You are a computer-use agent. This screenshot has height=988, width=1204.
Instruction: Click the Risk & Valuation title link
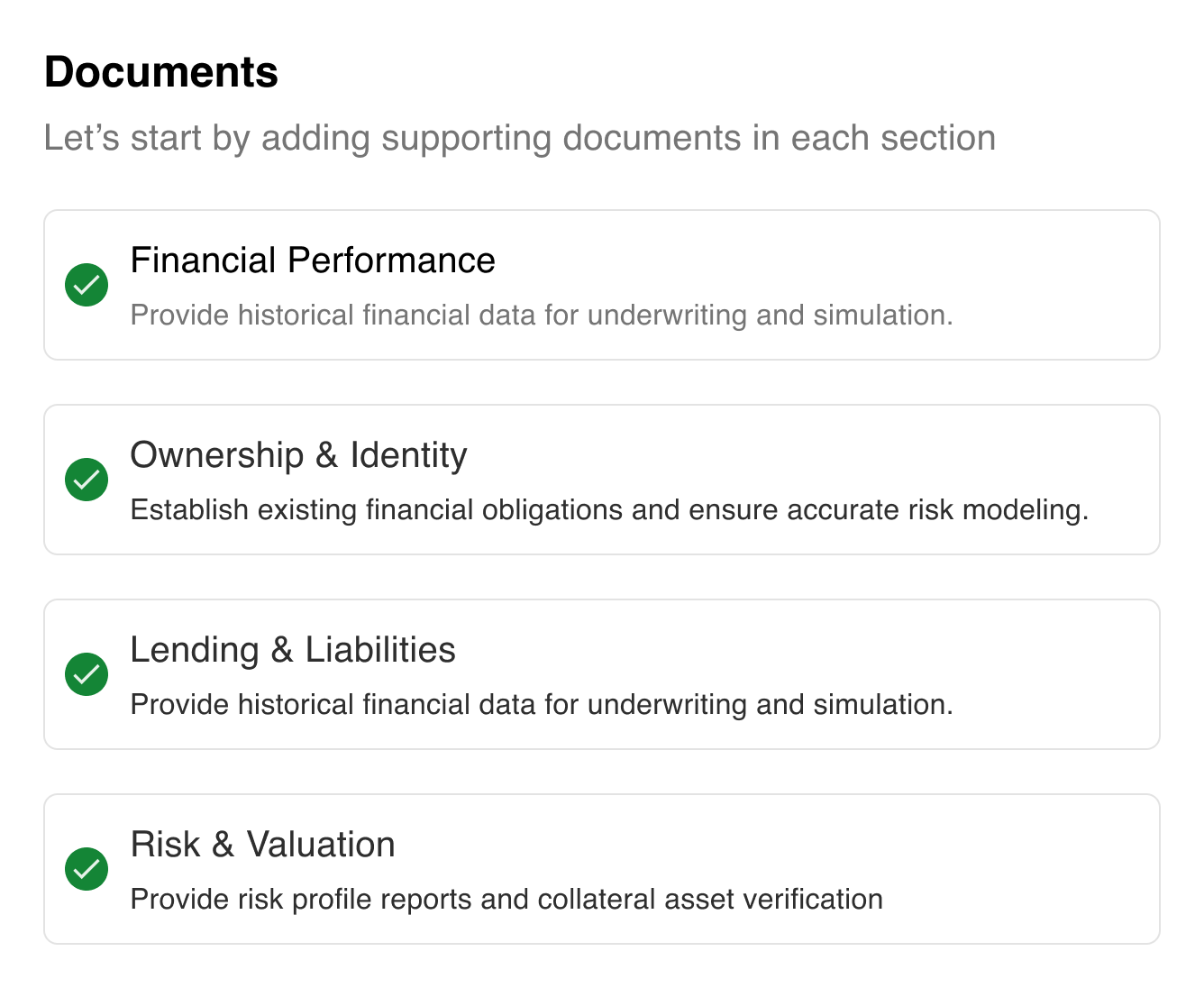263,845
